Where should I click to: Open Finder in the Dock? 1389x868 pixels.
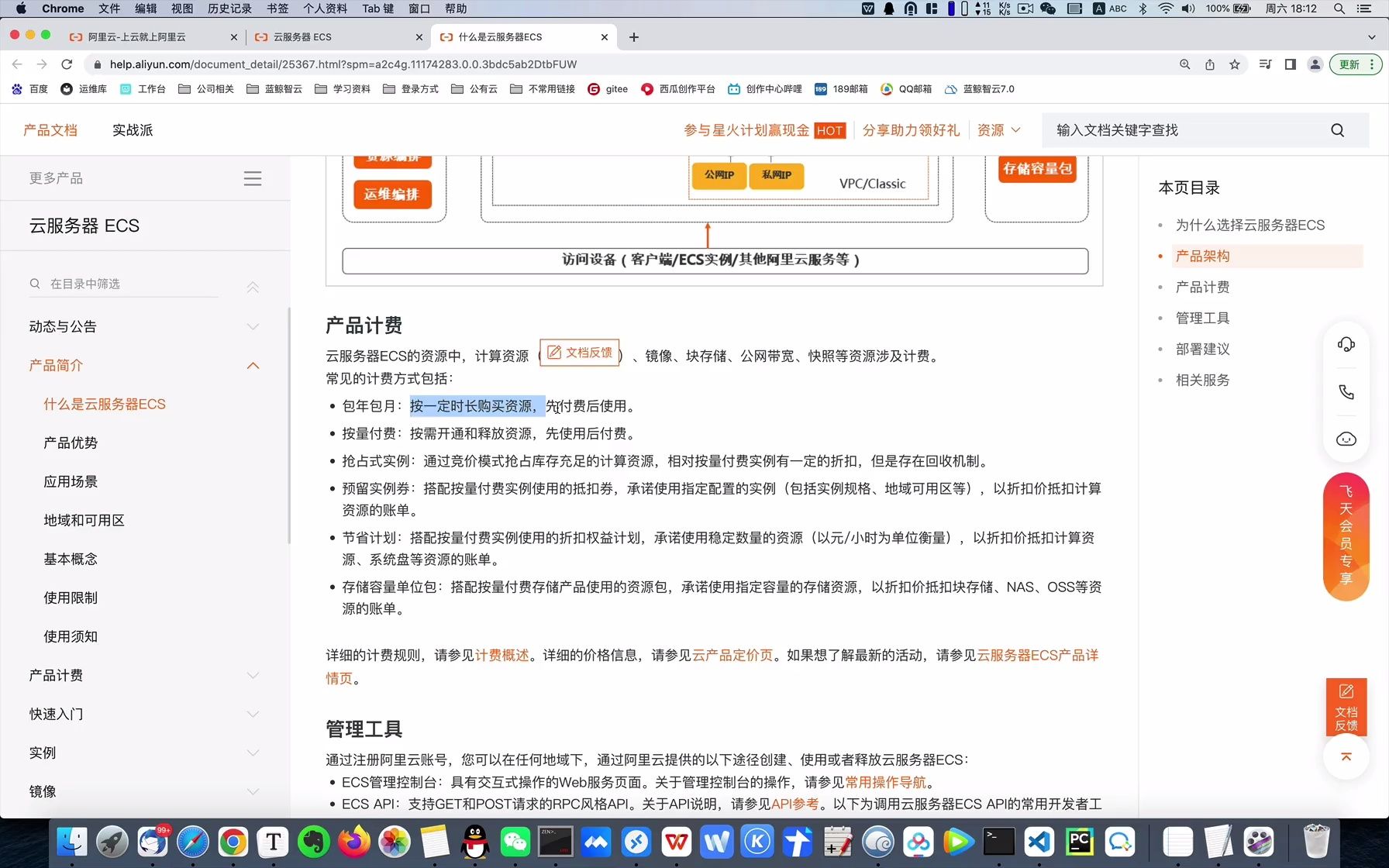72,842
